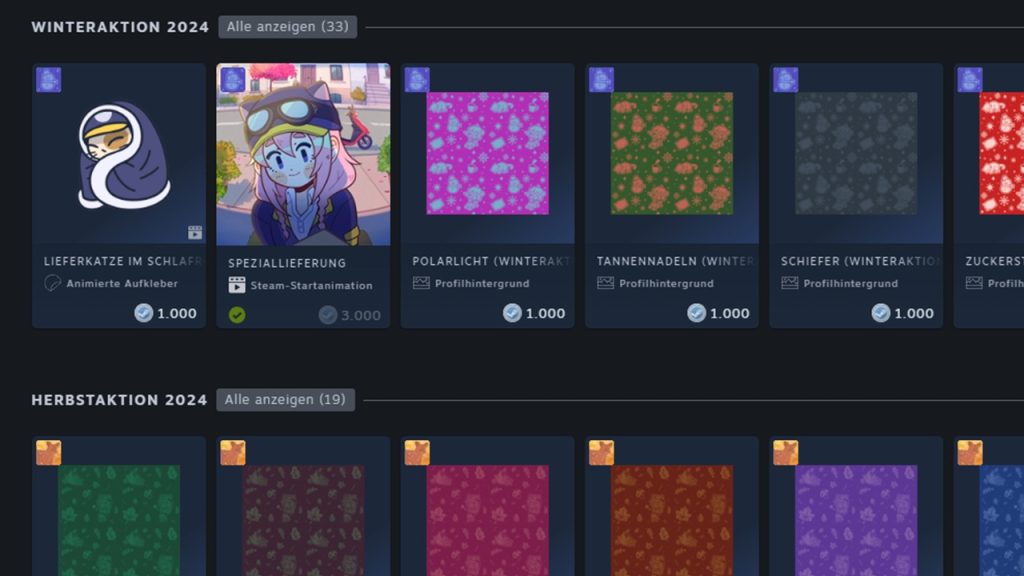Open Alle anzeigen (19) for Herbstaktion 2024

[285, 400]
